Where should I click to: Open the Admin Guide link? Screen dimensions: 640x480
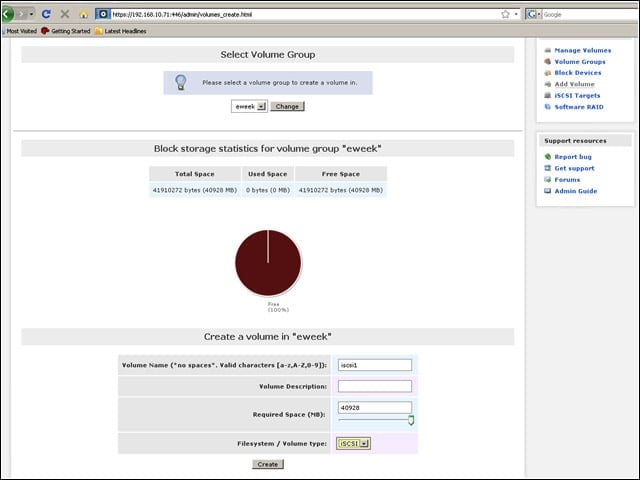(x=576, y=191)
